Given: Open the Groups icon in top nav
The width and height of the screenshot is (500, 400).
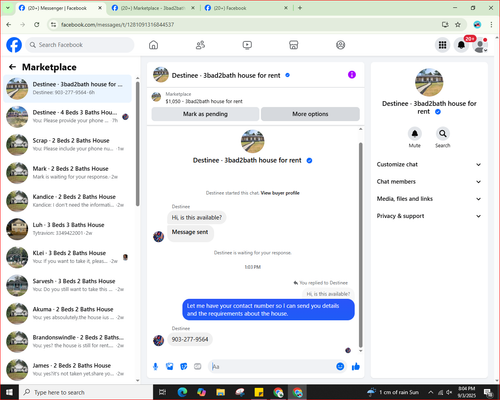Looking at the screenshot, I should click(x=340, y=45).
